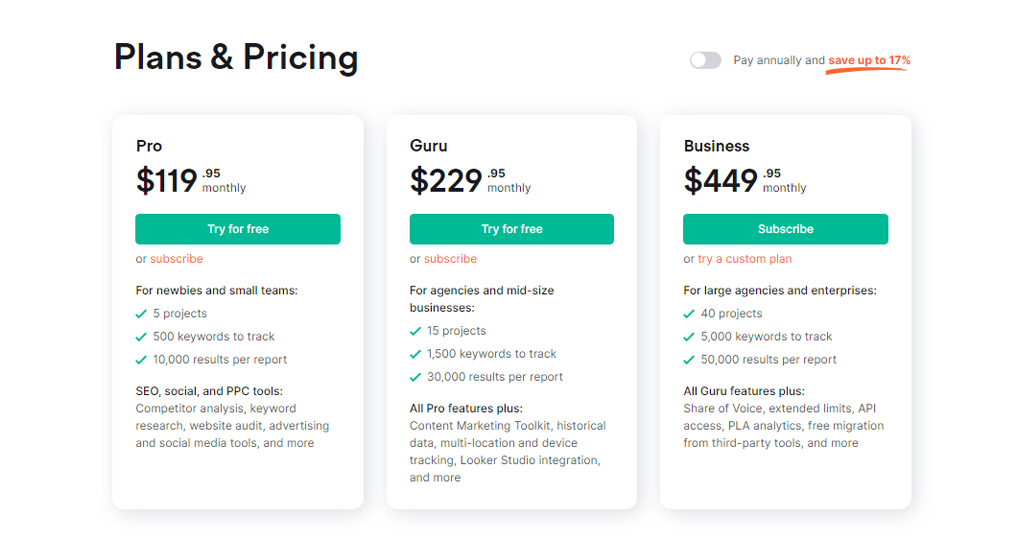Click checkmark icon beside 500 keywords to track

pos(141,337)
